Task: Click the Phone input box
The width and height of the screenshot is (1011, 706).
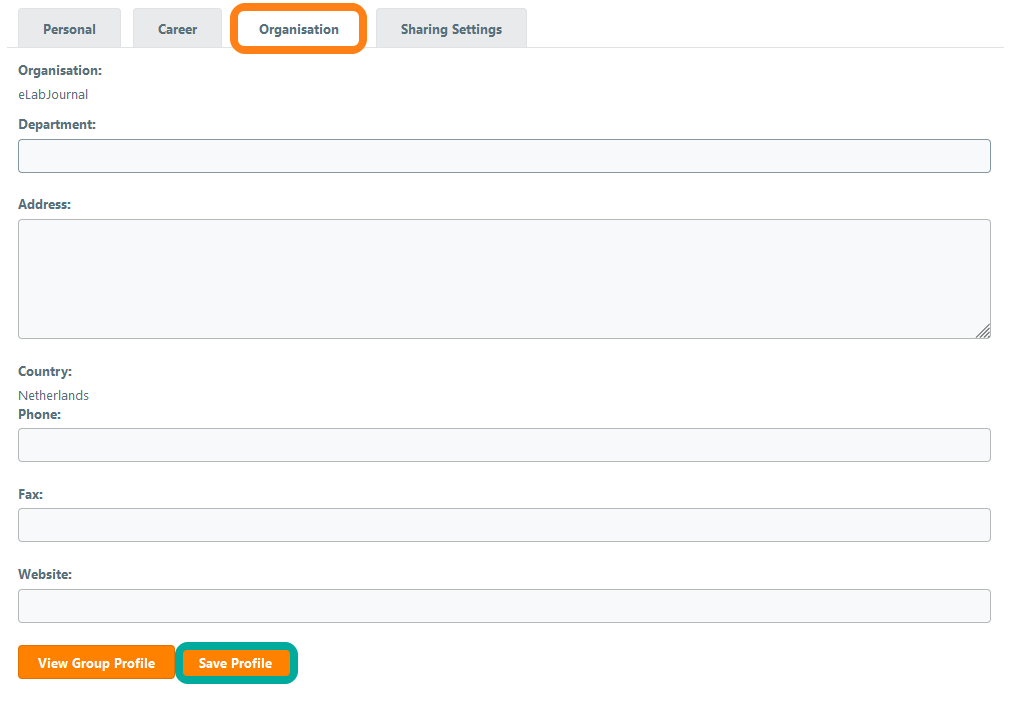Action: 504,445
